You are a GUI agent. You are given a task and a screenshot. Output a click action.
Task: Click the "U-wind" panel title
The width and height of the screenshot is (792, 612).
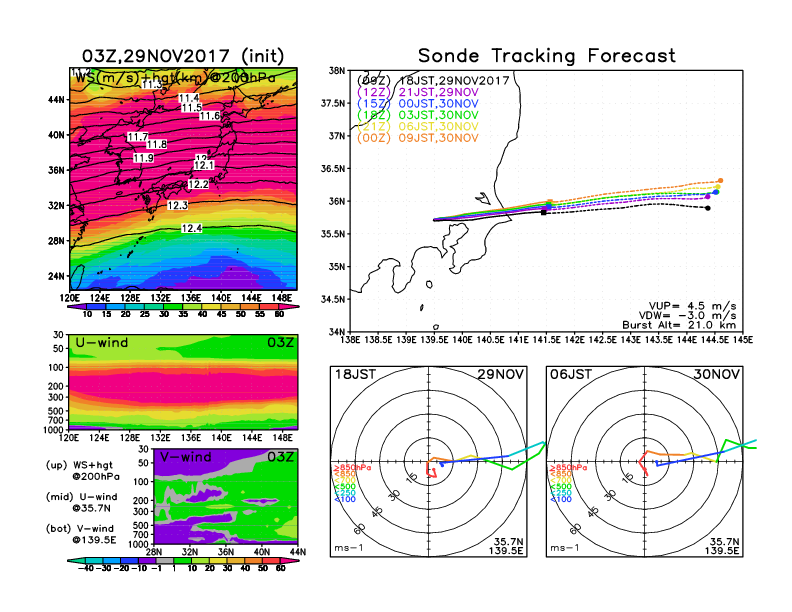102,343
